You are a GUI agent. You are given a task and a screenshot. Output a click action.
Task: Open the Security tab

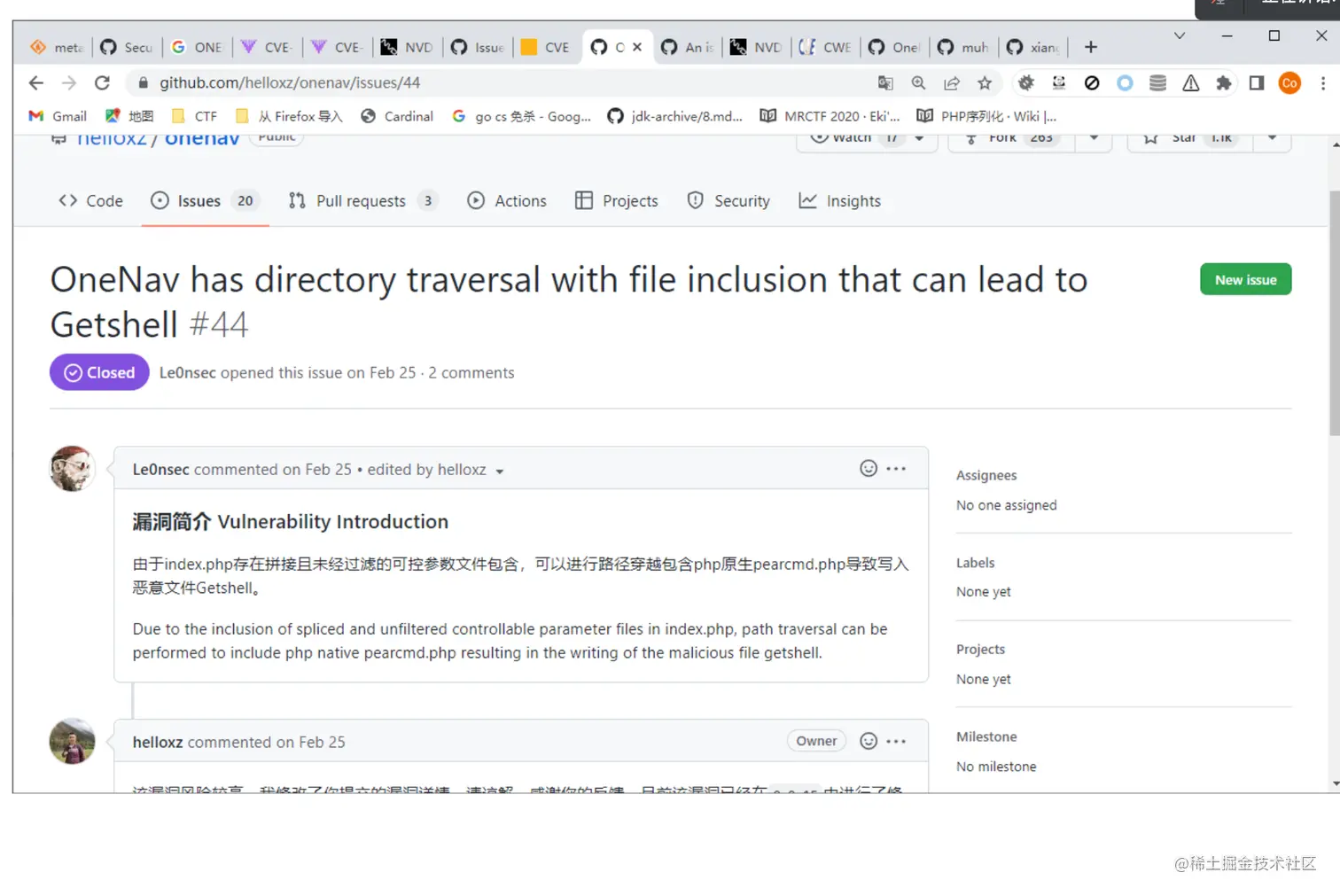[x=728, y=201]
